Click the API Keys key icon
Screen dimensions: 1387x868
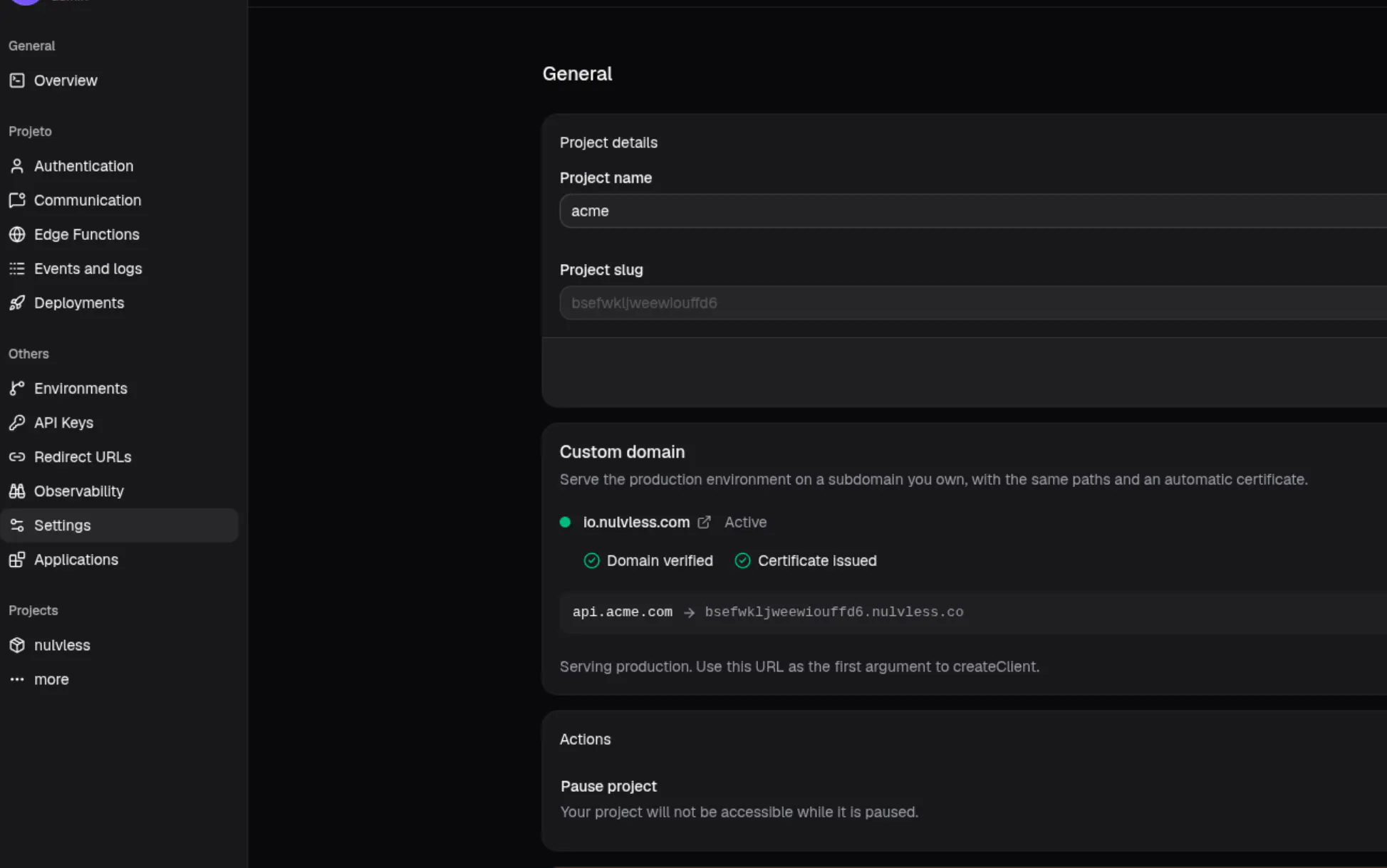(x=17, y=422)
